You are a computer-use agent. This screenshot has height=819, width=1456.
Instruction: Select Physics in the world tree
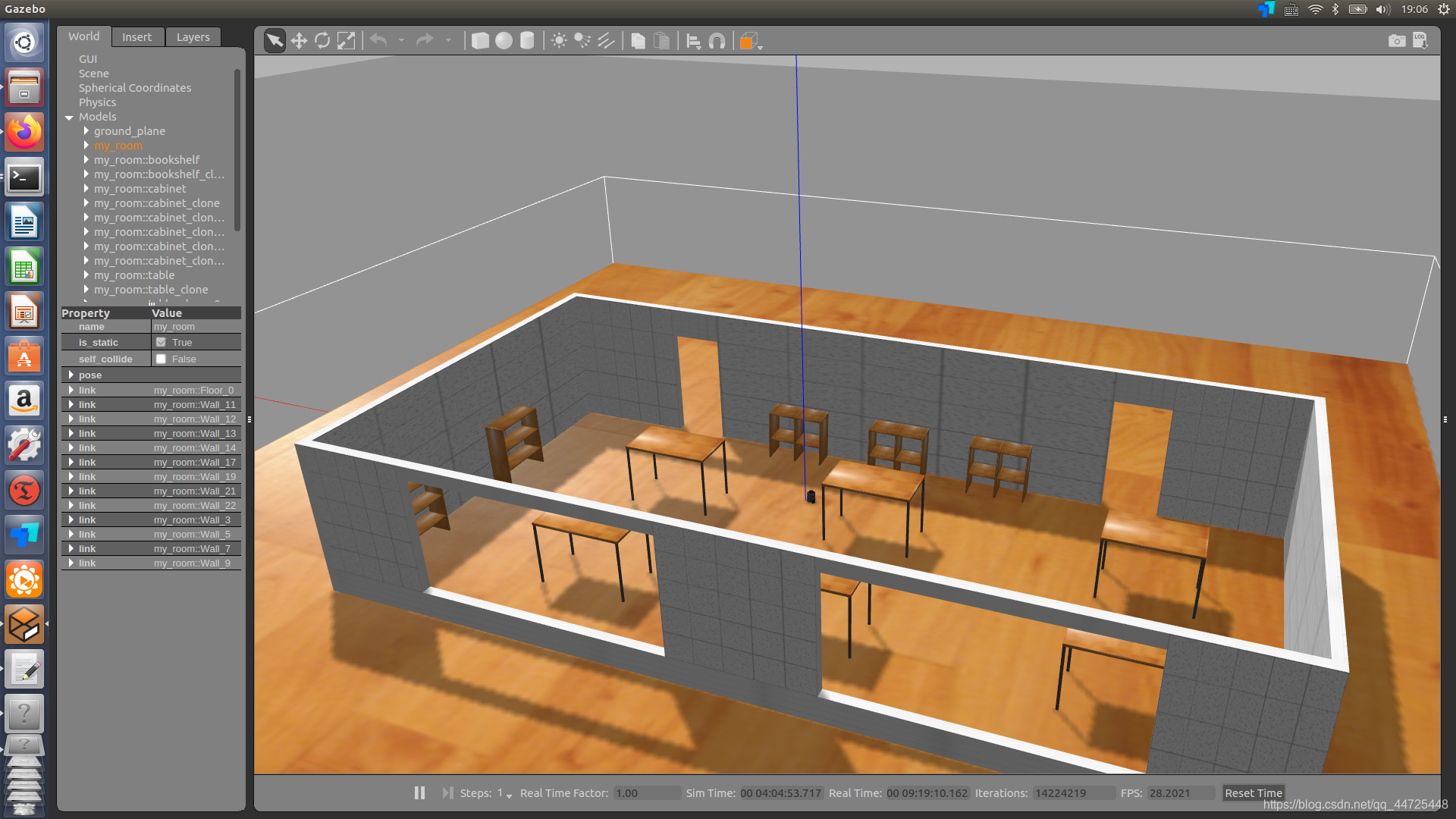97,102
